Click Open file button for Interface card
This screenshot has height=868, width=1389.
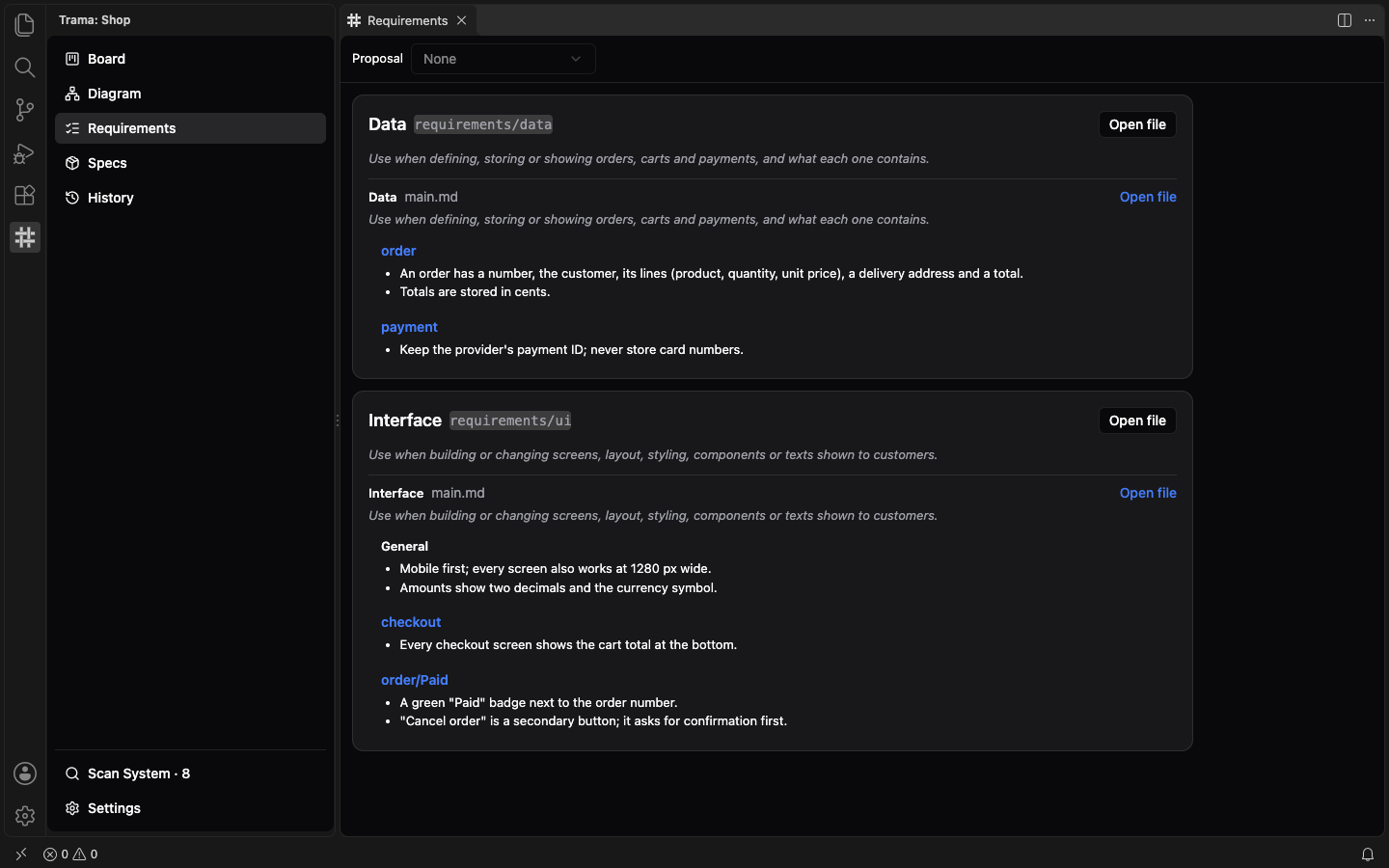coord(1137,420)
